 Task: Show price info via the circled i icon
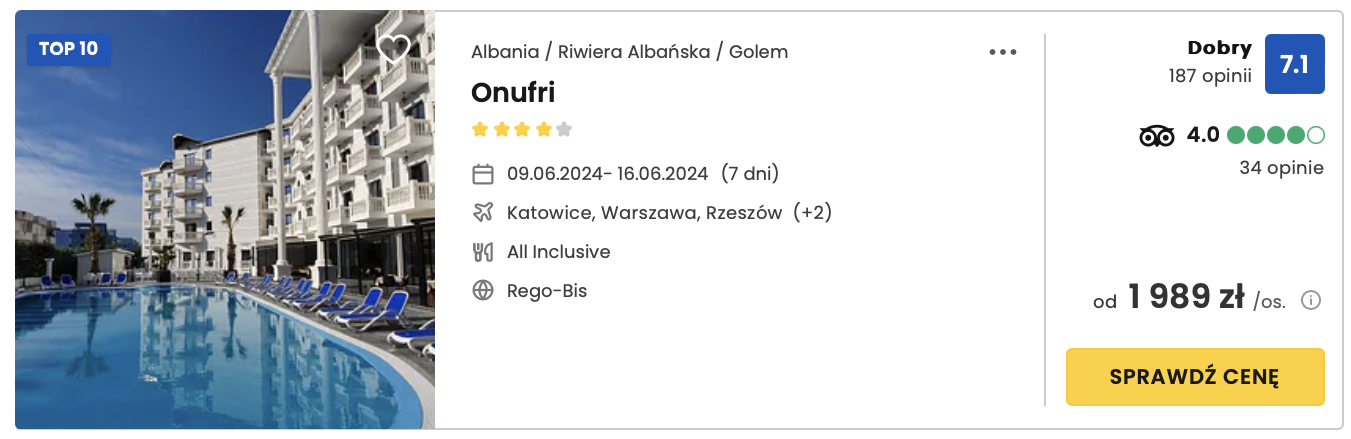click(1311, 300)
